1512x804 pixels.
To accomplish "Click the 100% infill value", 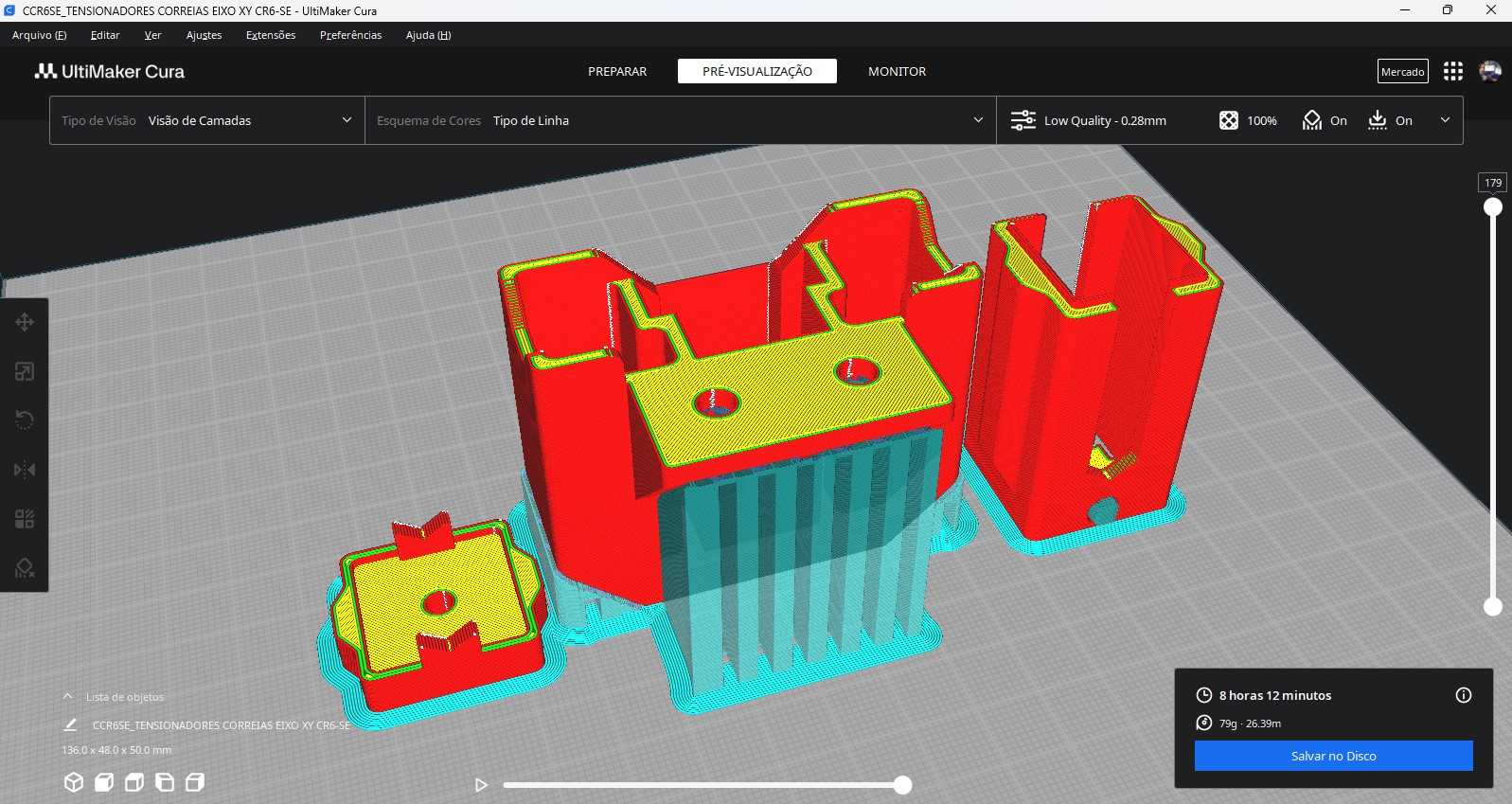I will pos(1261,120).
